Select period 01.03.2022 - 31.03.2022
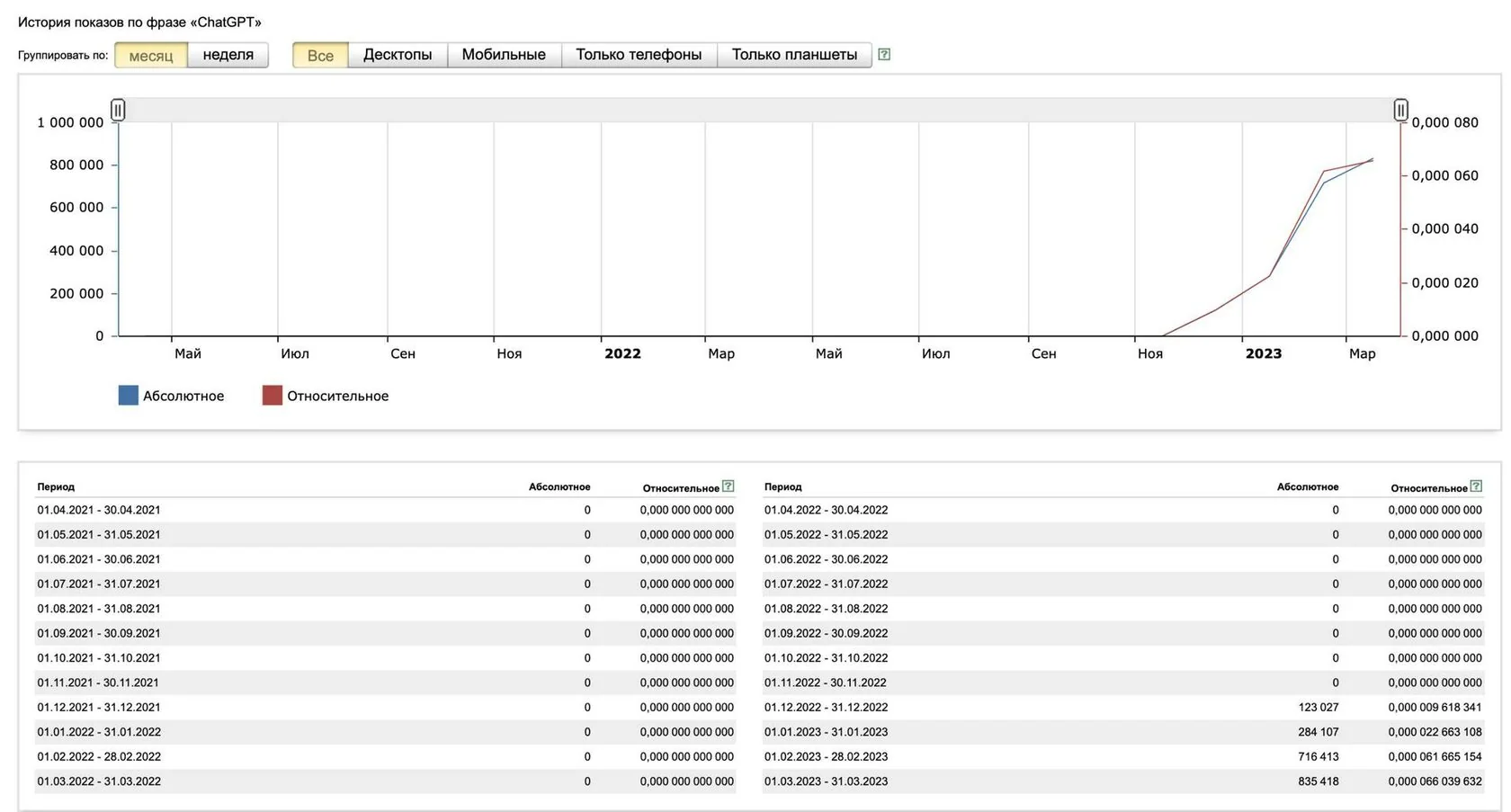Screen dimensions: 1511x812 tap(99, 781)
